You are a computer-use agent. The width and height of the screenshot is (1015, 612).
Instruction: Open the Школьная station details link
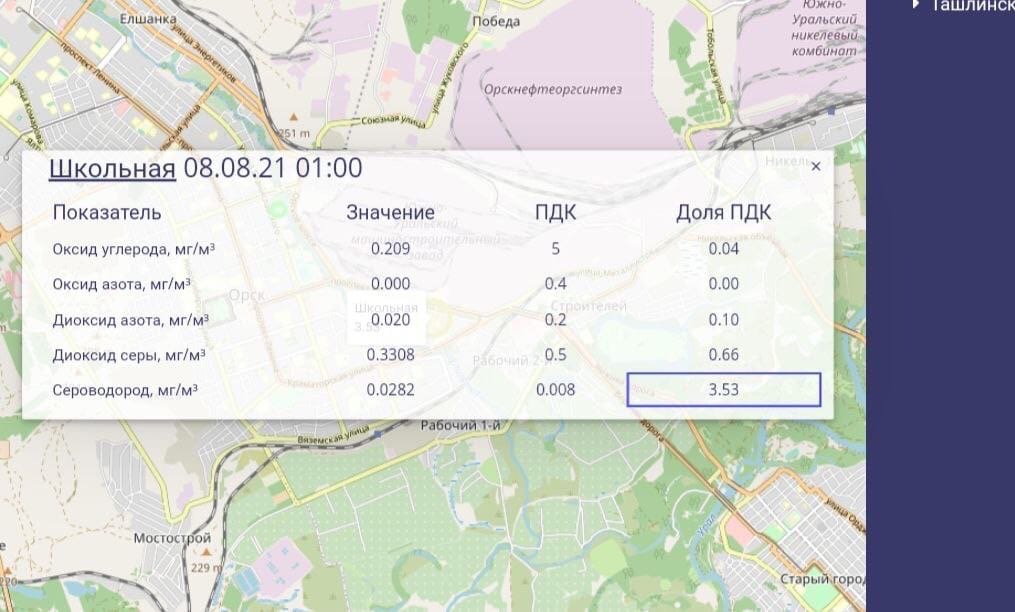pyautogui.click(x=112, y=168)
